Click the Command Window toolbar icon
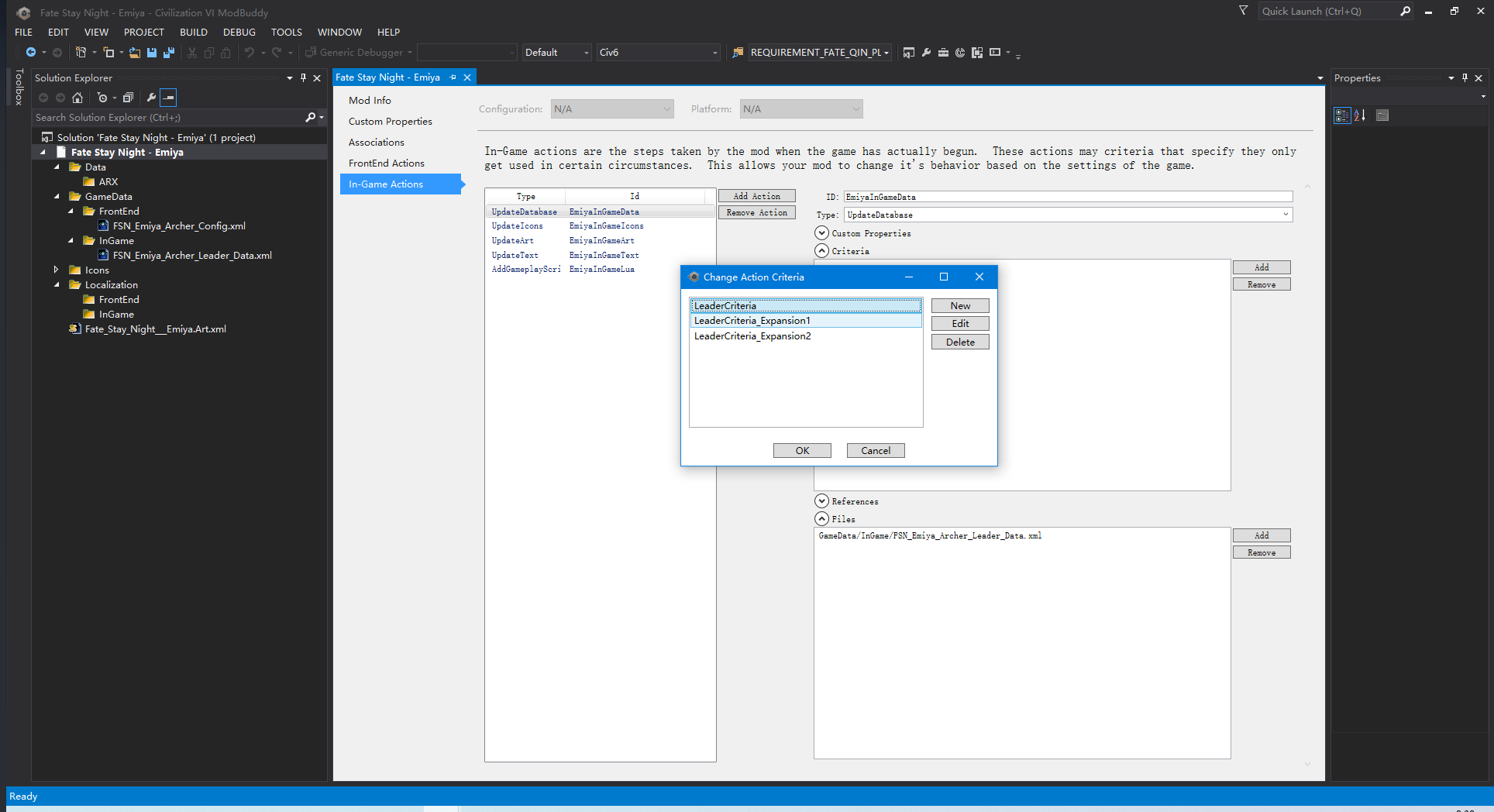 (995, 53)
